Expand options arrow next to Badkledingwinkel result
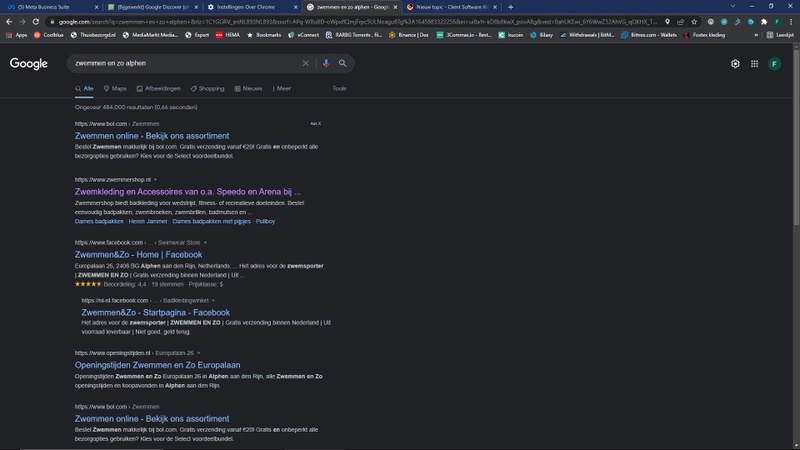 point(213,301)
